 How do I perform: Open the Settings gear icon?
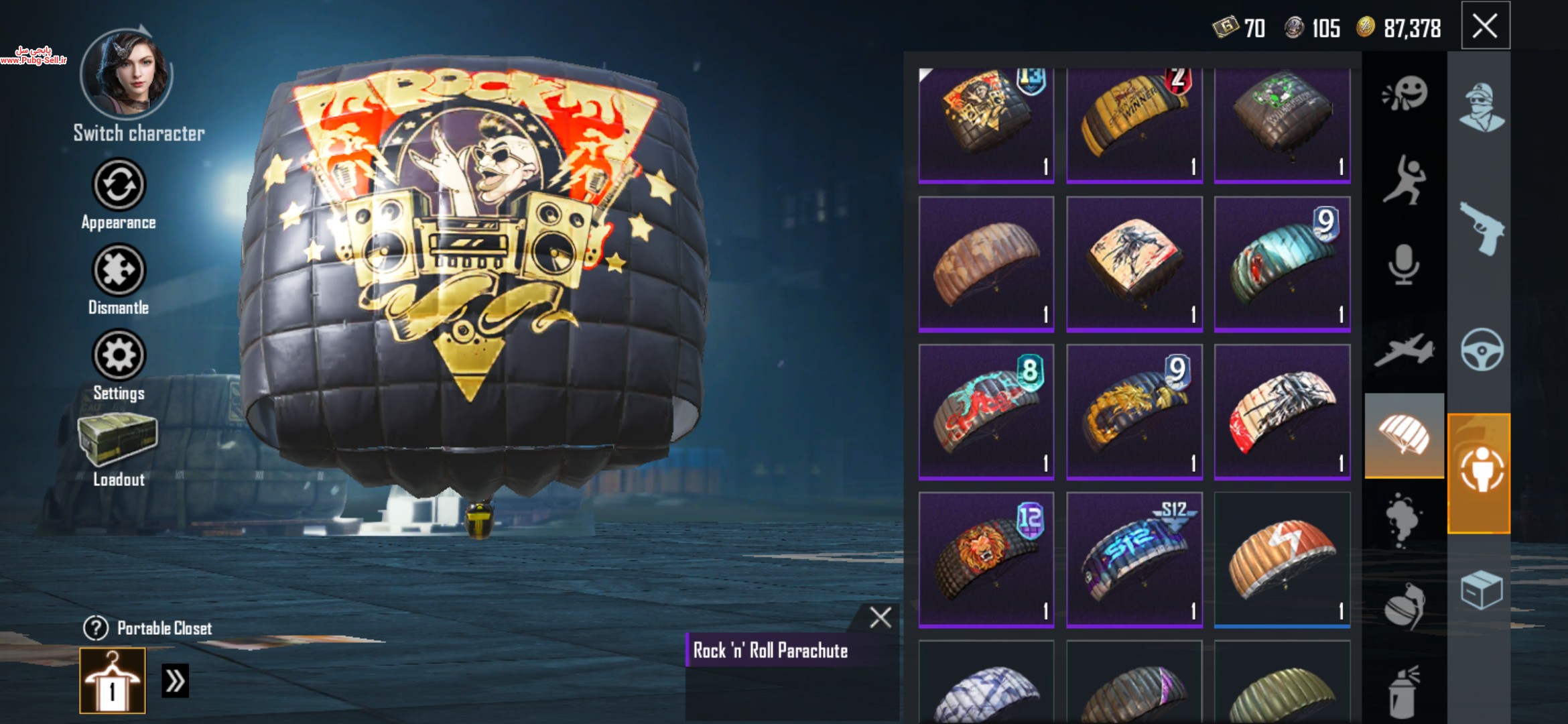tap(119, 355)
